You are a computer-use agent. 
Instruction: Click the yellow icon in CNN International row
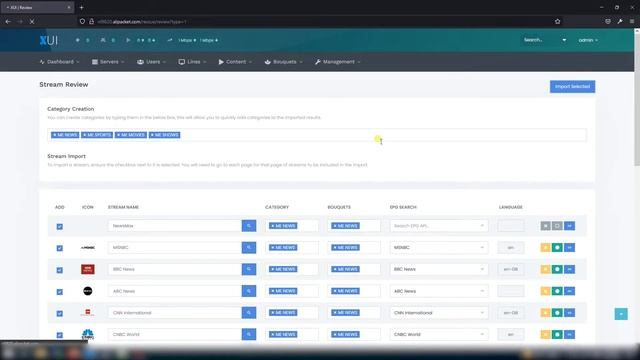point(545,313)
